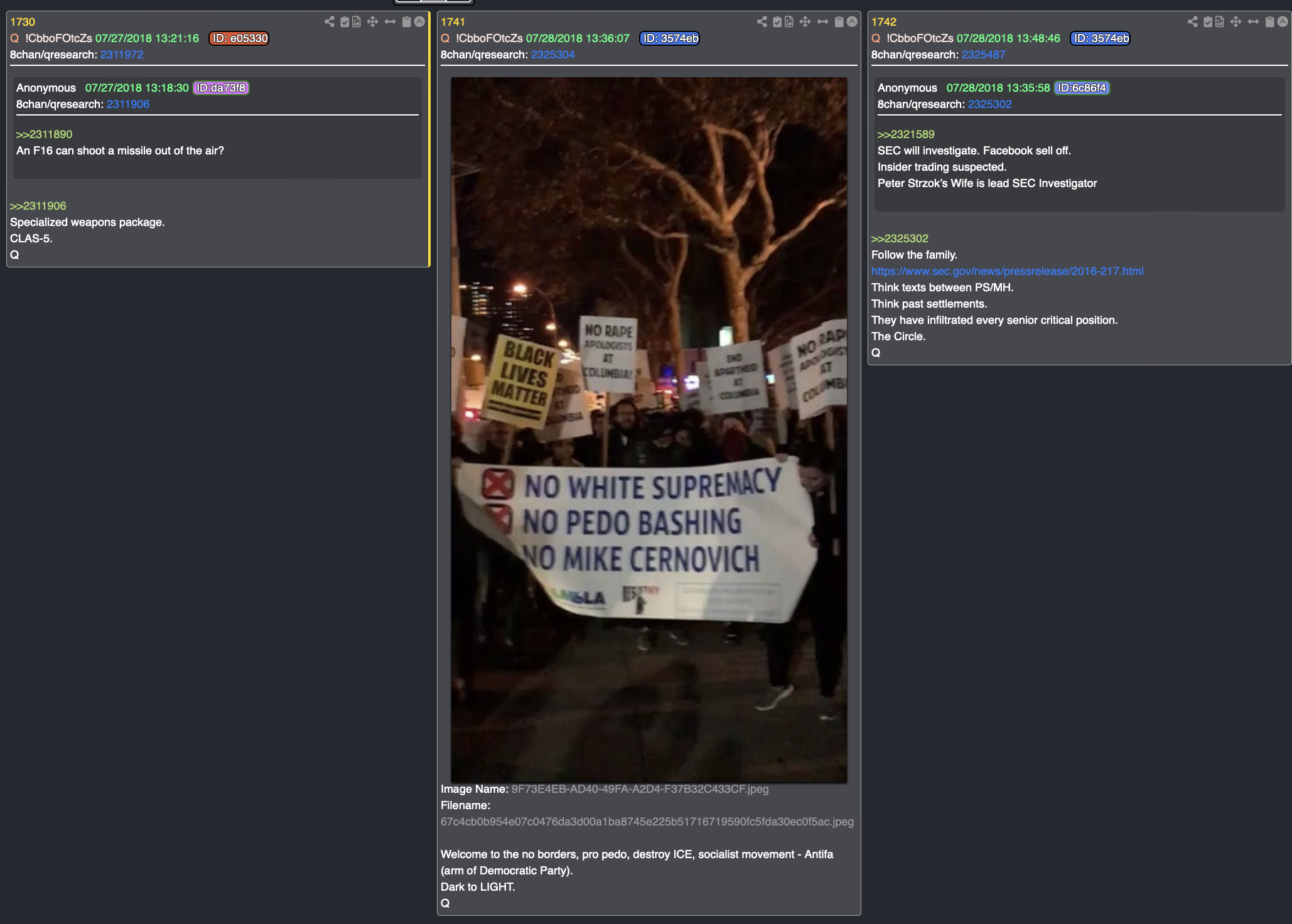Open quoted post link 2311906
The width and height of the screenshot is (1292, 924).
point(128,104)
